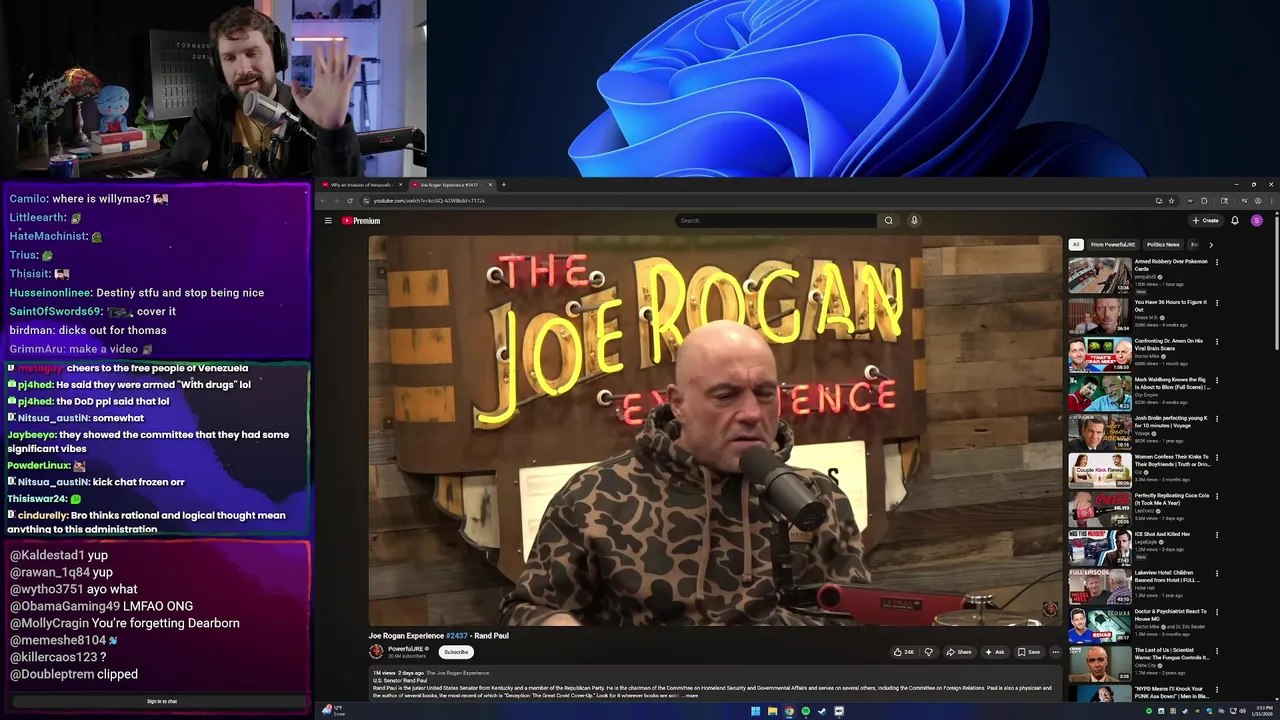1280x720 pixels.
Task: Open options for Confronting Dr. Amen video
Action: [1217, 341]
